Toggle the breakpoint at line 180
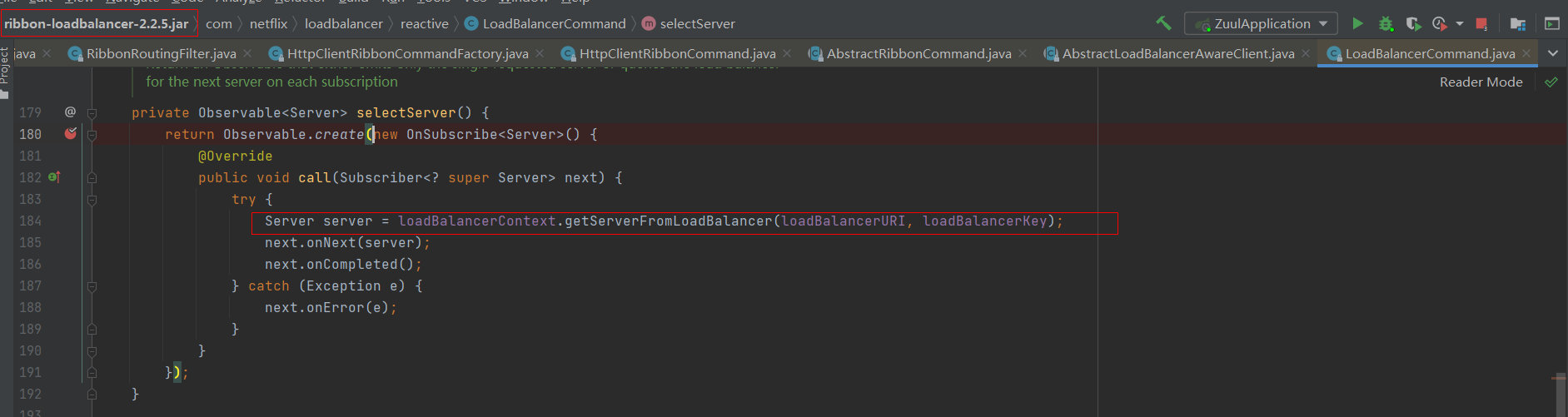Viewport: 1568px width, 417px height. 71,133
